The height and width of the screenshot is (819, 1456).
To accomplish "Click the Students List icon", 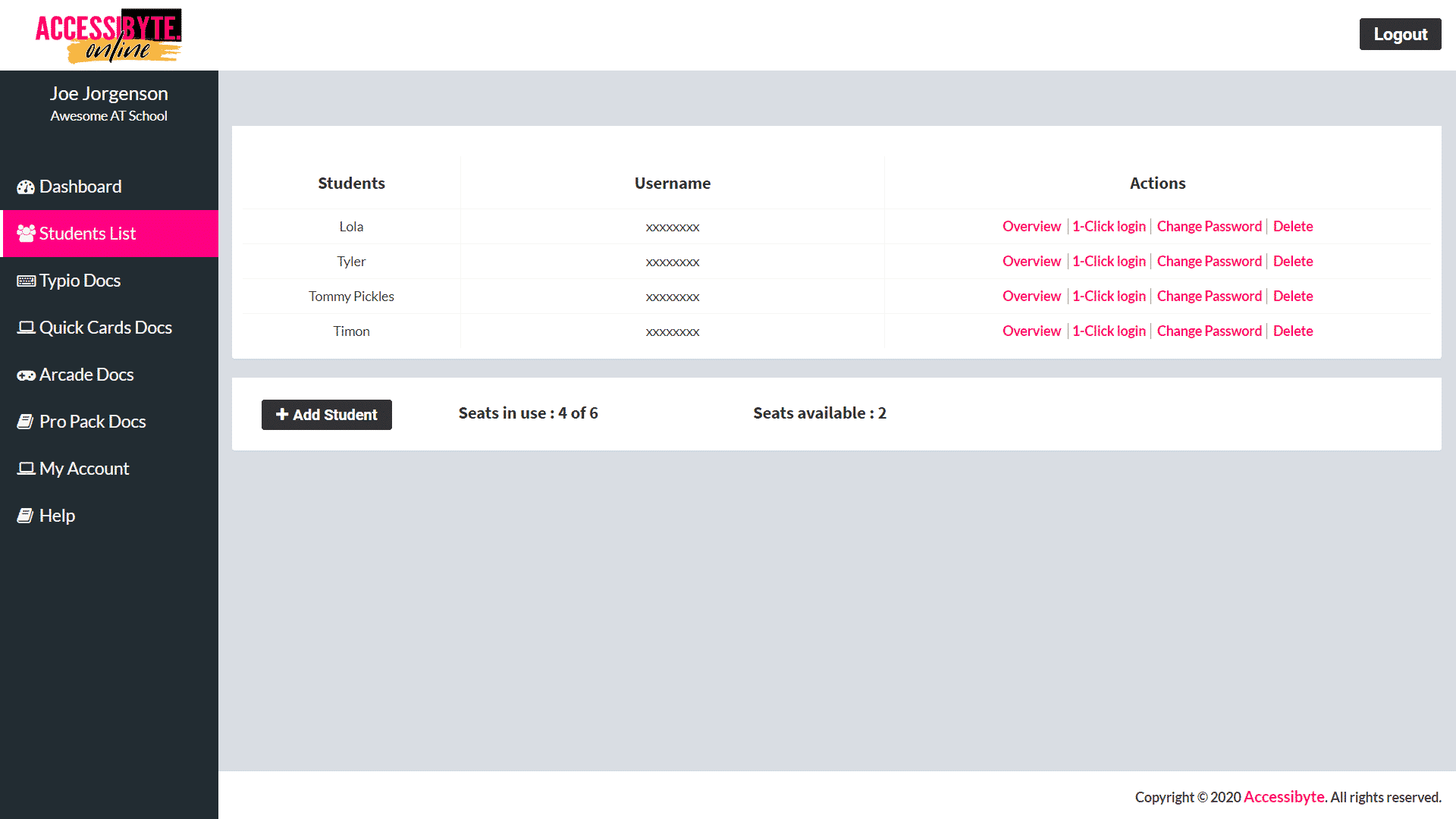I will point(27,233).
